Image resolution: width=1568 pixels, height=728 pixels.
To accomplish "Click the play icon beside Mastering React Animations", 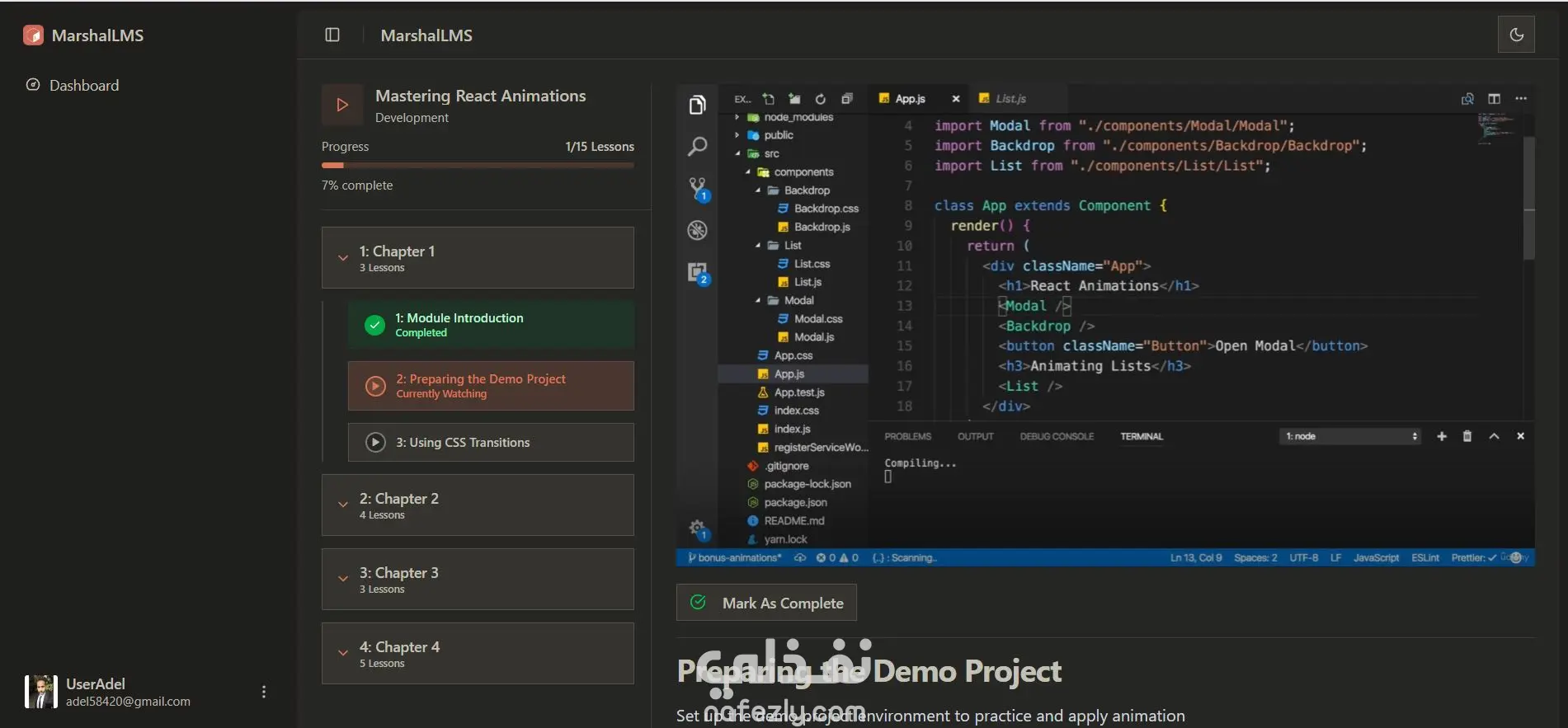I will coord(342,105).
